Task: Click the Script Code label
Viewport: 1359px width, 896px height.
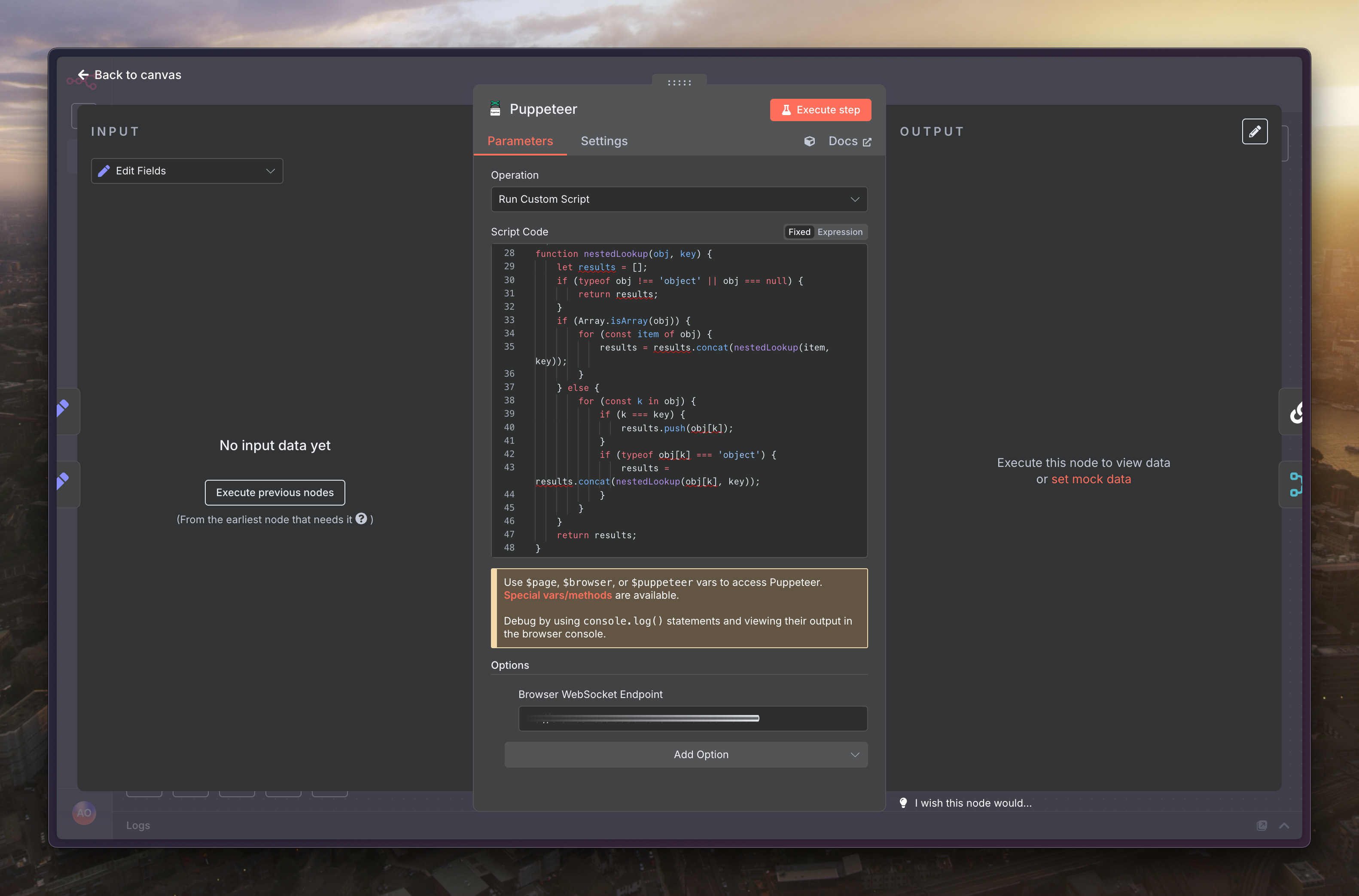Action: click(519, 232)
